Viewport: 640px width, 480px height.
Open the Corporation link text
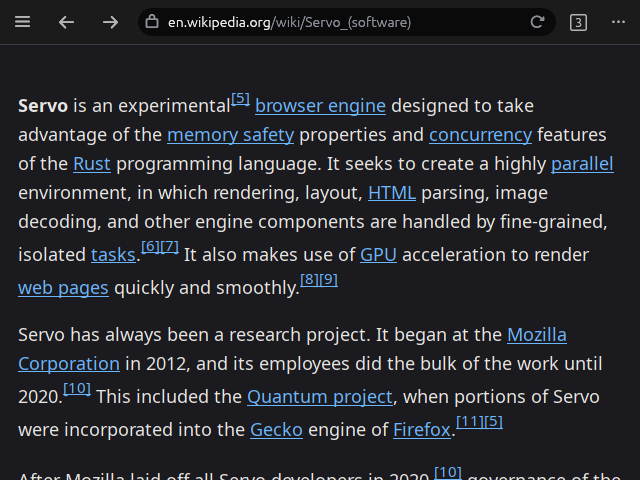[x=69, y=364]
